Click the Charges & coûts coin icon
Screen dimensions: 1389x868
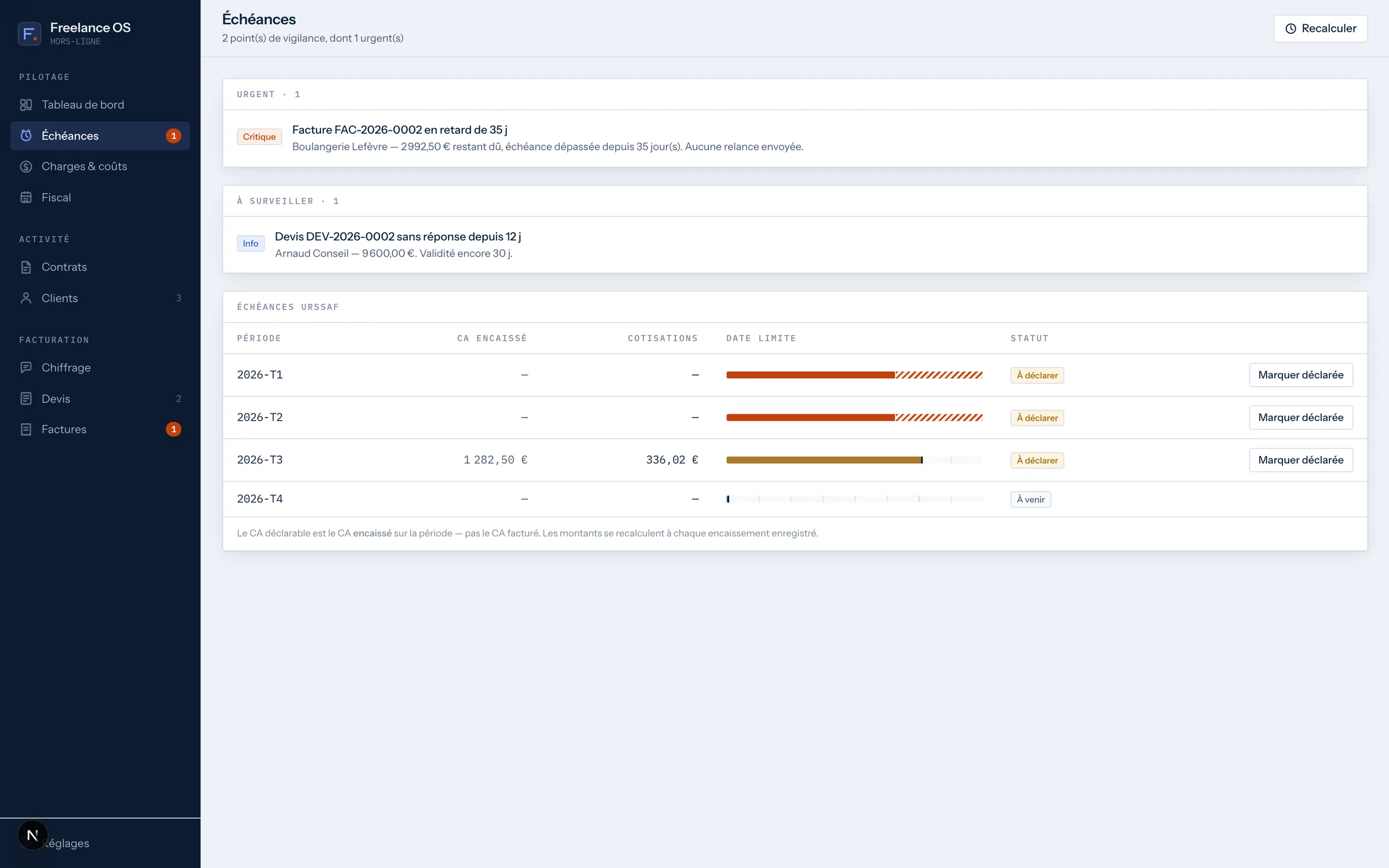[x=26, y=167]
